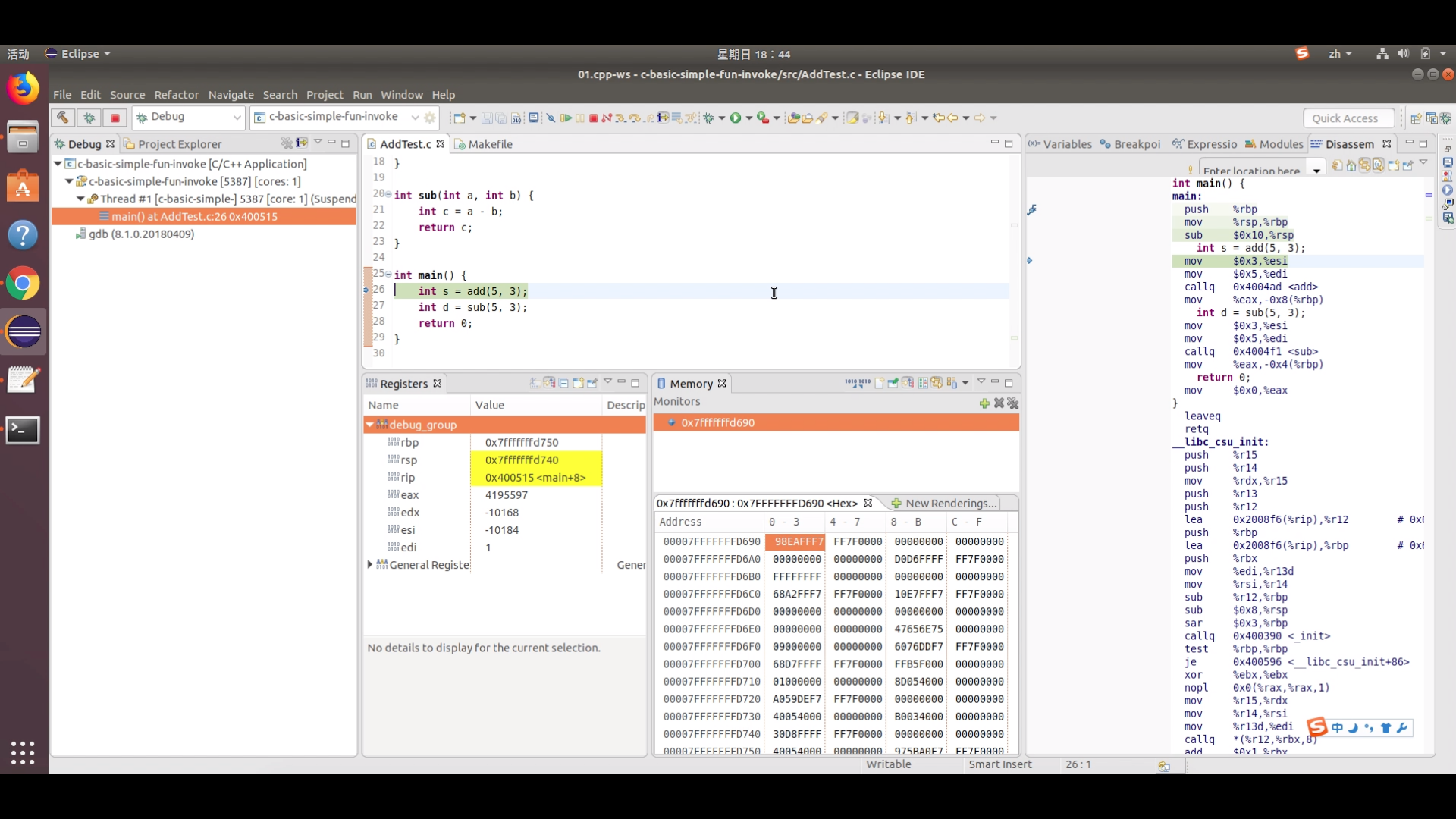Image resolution: width=1456 pixels, height=819 pixels.
Task: Collapse c-basic-simple-fun-invoke [C/C++ Application] node
Action: pos(58,164)
